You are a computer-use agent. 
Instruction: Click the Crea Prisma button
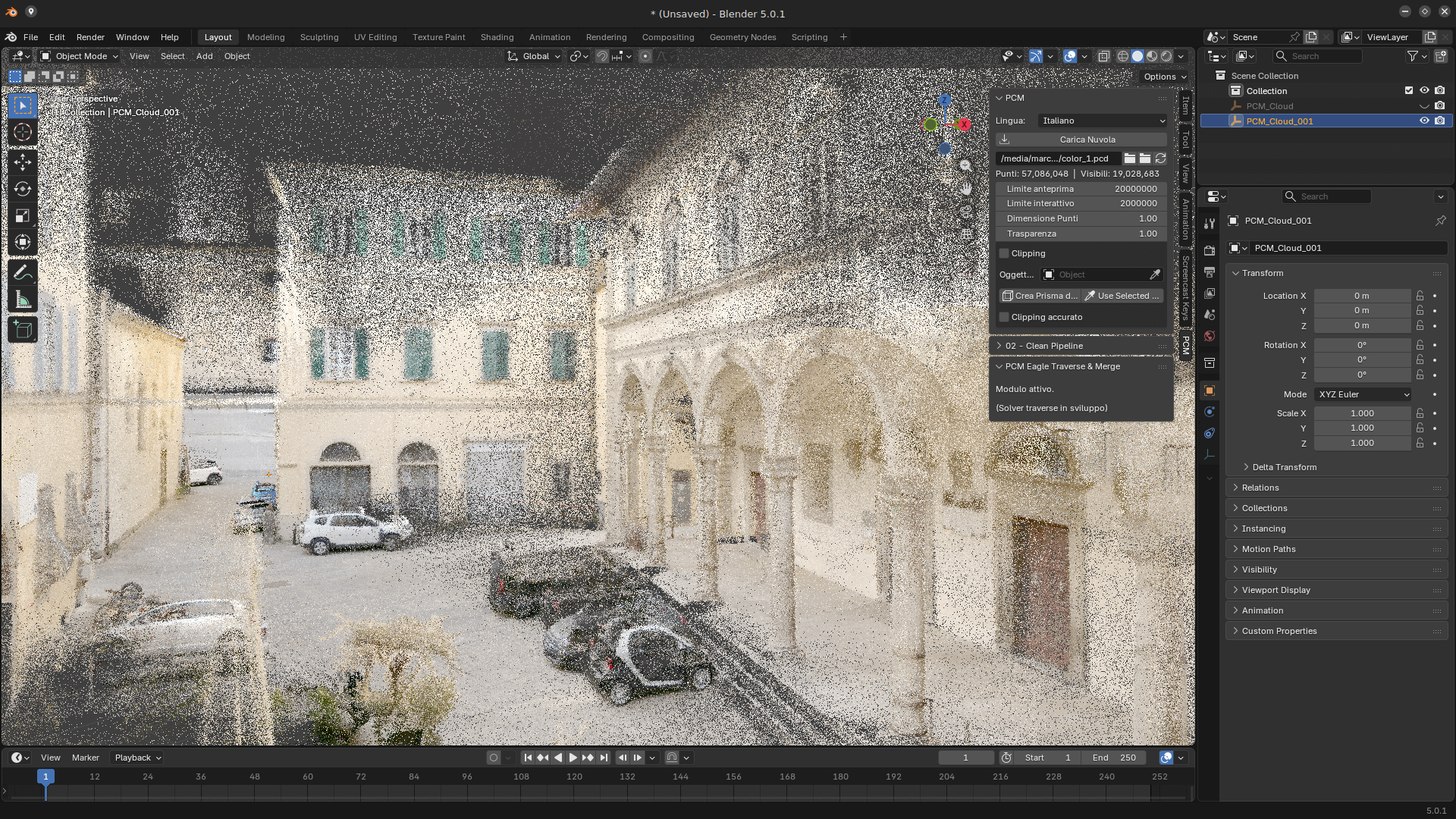(x=1039, y=296)
